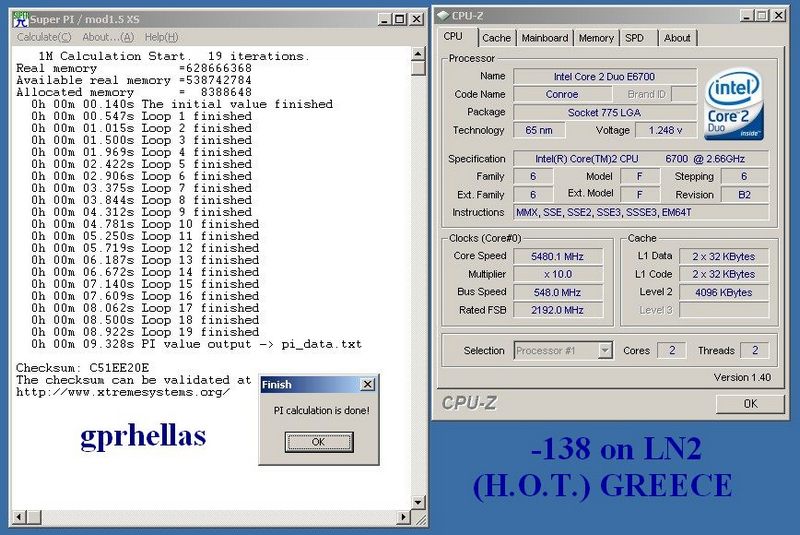The width and height of the screenshot is (800, 535).
Task: Open the Processor #1 selection dropdown
Action: pos(605,350)
